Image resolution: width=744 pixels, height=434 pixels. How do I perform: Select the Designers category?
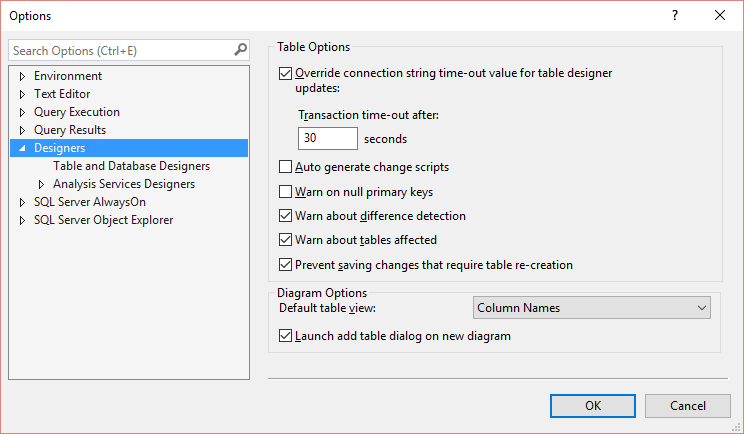pos(59,148)
